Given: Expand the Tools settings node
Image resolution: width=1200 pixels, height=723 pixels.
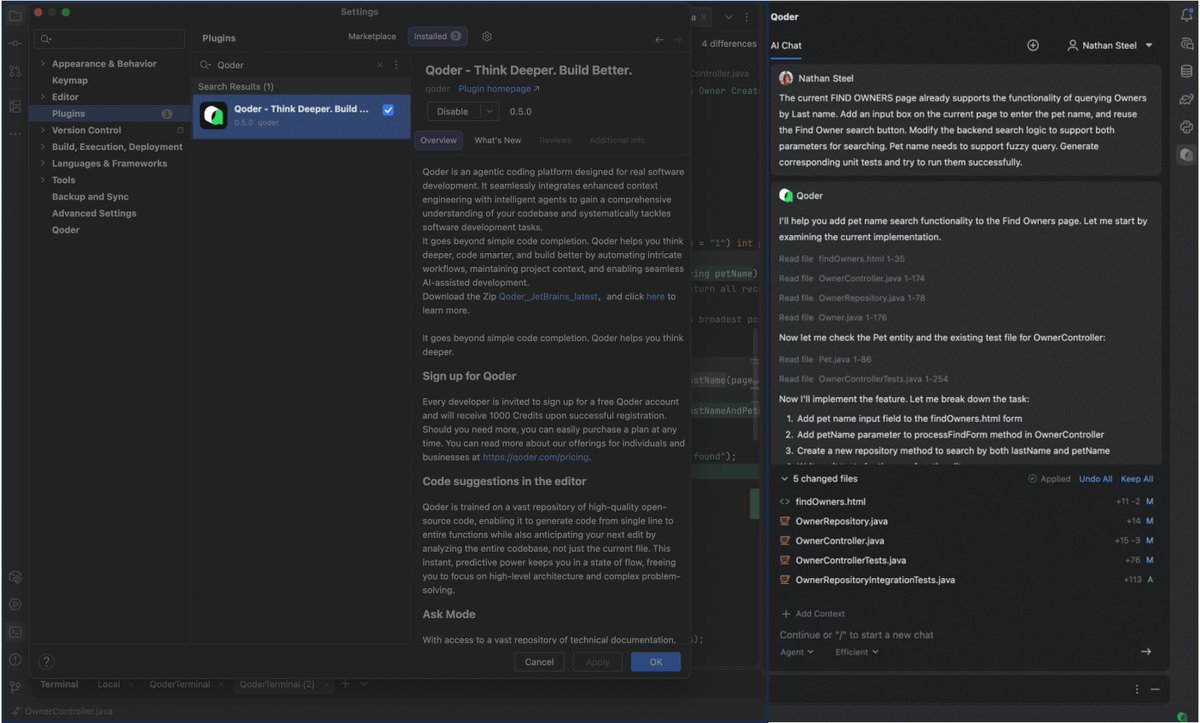Looking at the screenshot, I should tap(42, 180).
